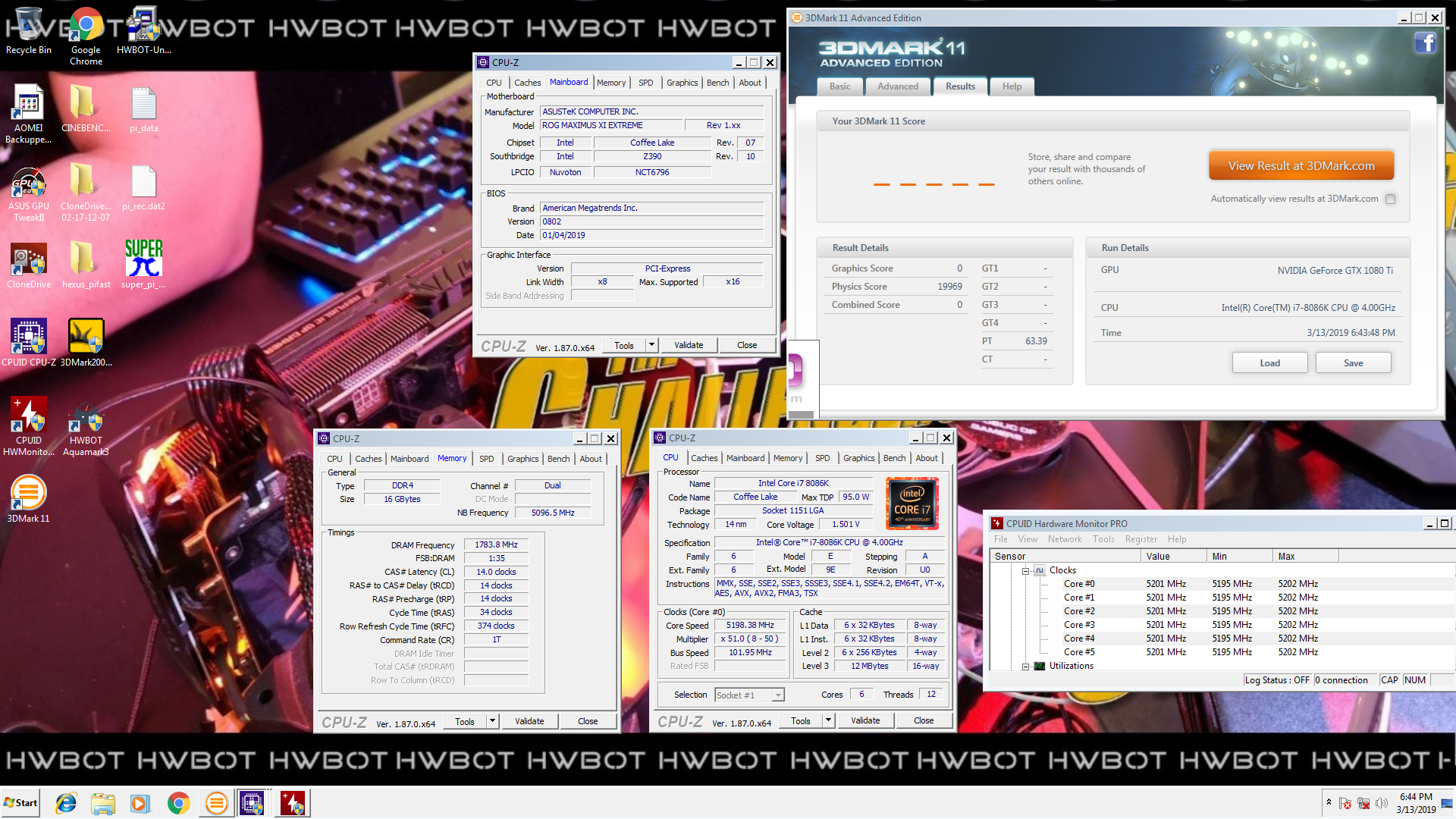Open File Explorer from the taskbar

click(103, 803)
